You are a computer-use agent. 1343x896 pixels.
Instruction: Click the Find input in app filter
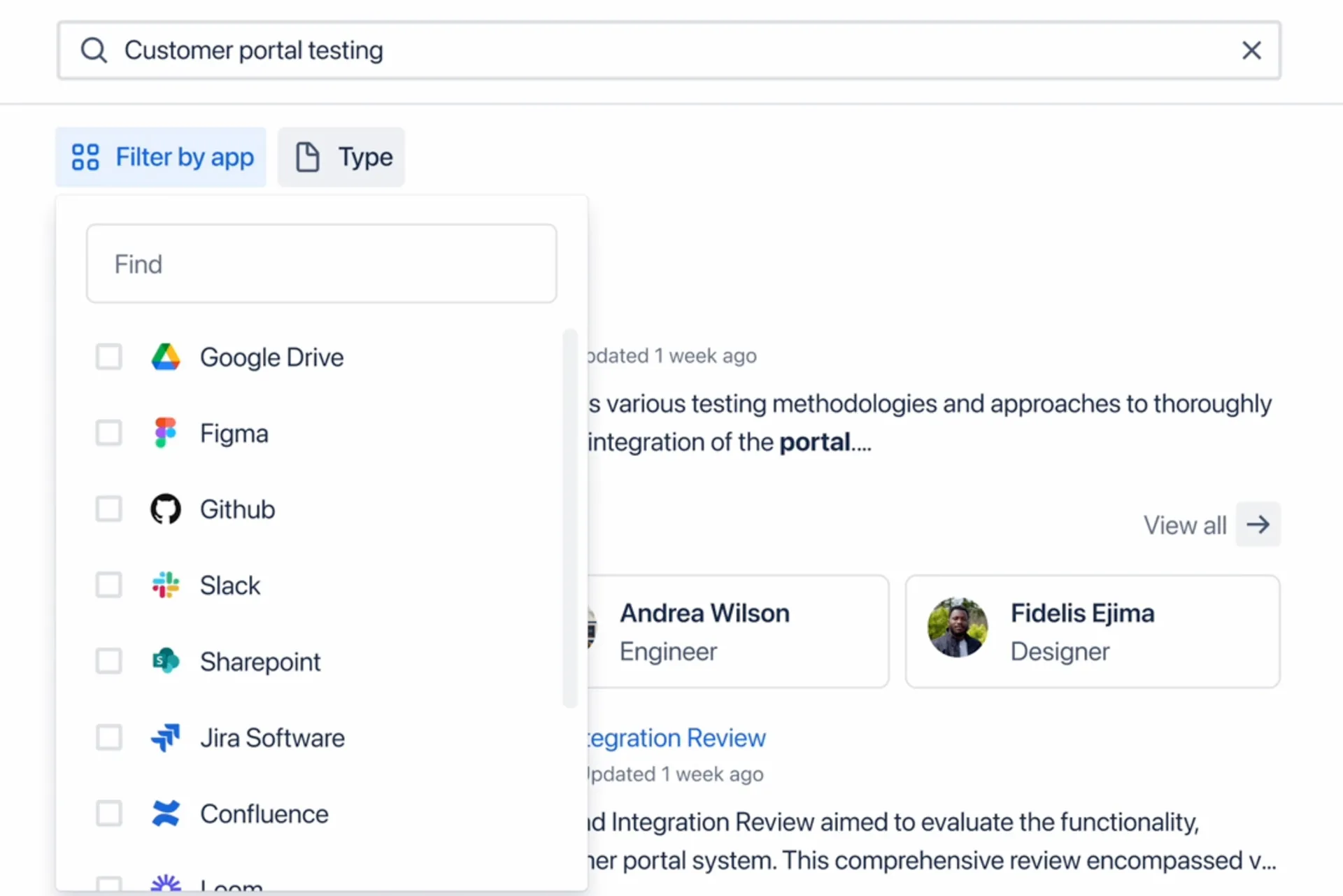pyautogui.click(x=322, y=264)
